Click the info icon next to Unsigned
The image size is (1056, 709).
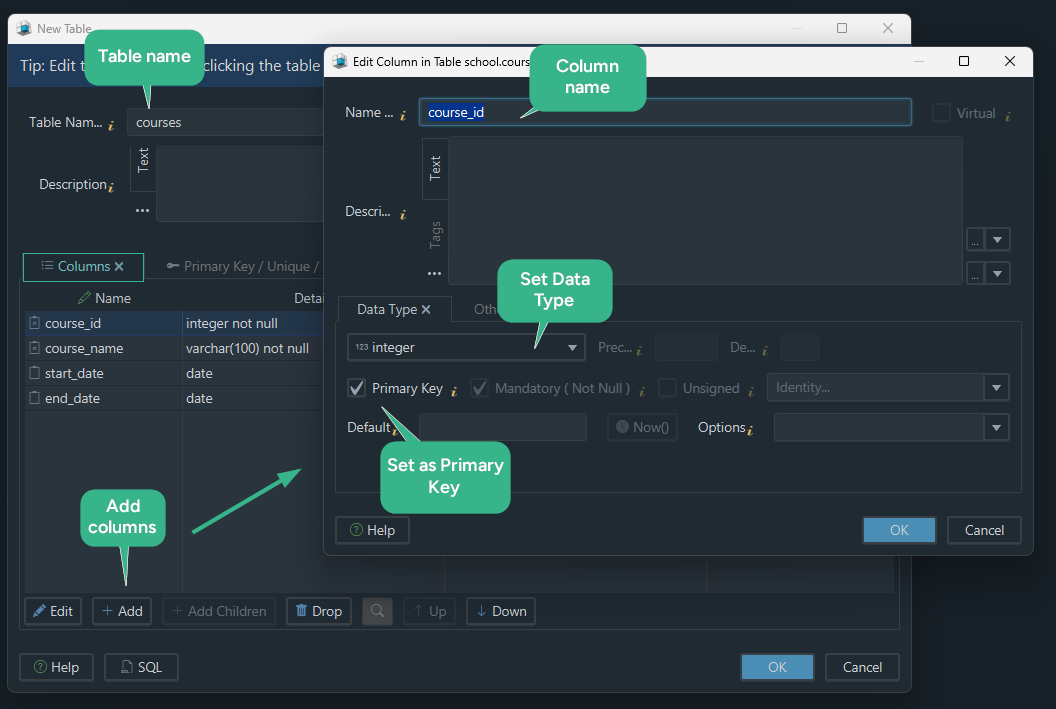pyautogui.click(x=750, y=391)
